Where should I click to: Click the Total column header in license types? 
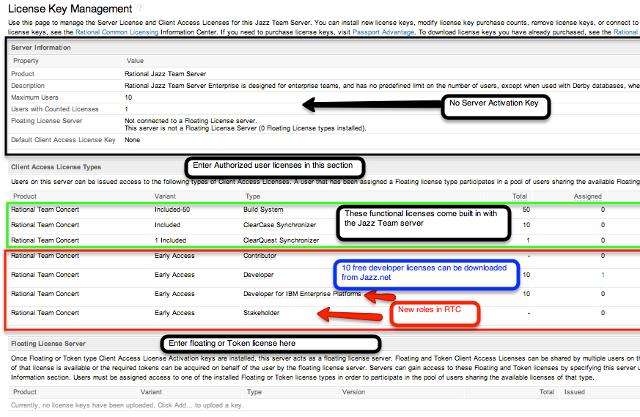pyautogui.click(x=520, y=196)
